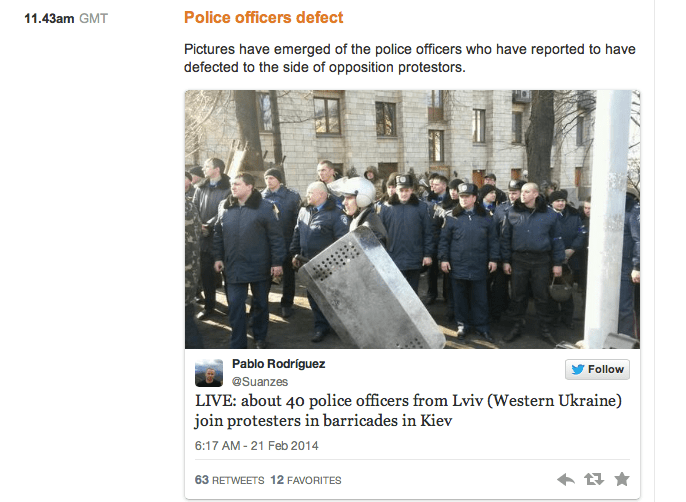Screen dimensions: 686x502
Task: Click the 11.43am GMT entry timestamp
Action: pos(66,19)
